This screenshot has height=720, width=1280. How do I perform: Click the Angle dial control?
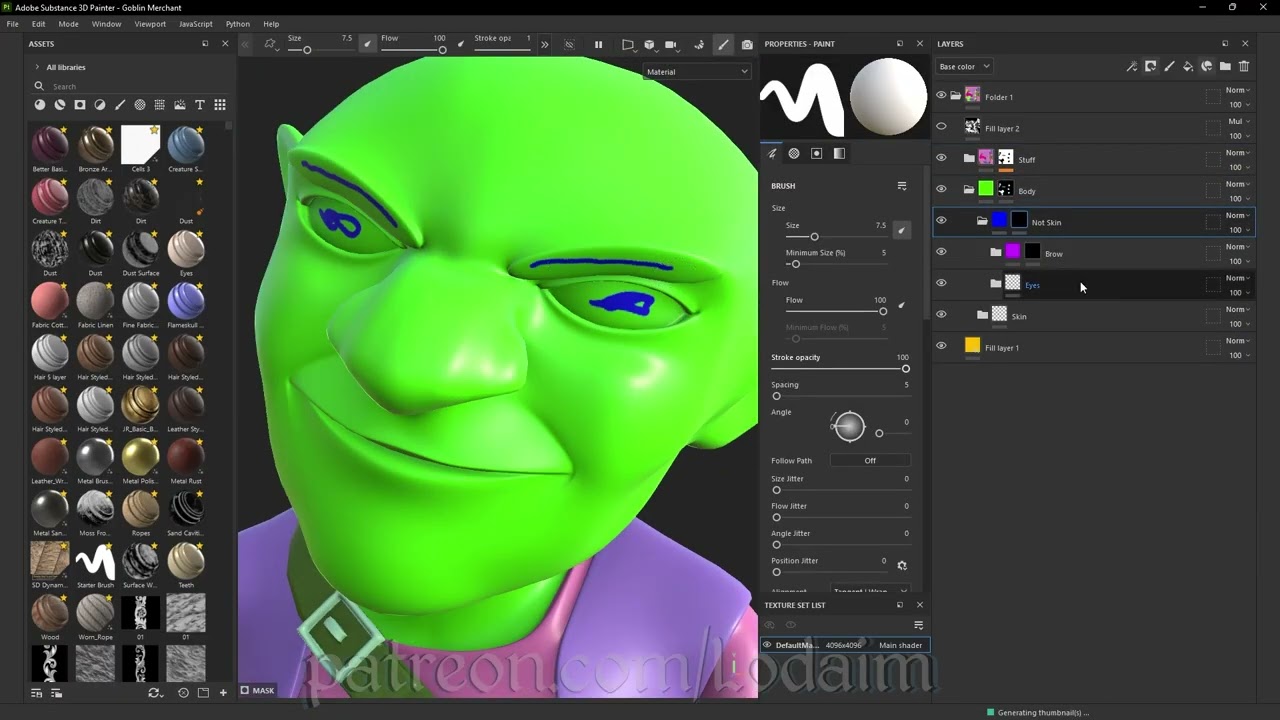849,426
